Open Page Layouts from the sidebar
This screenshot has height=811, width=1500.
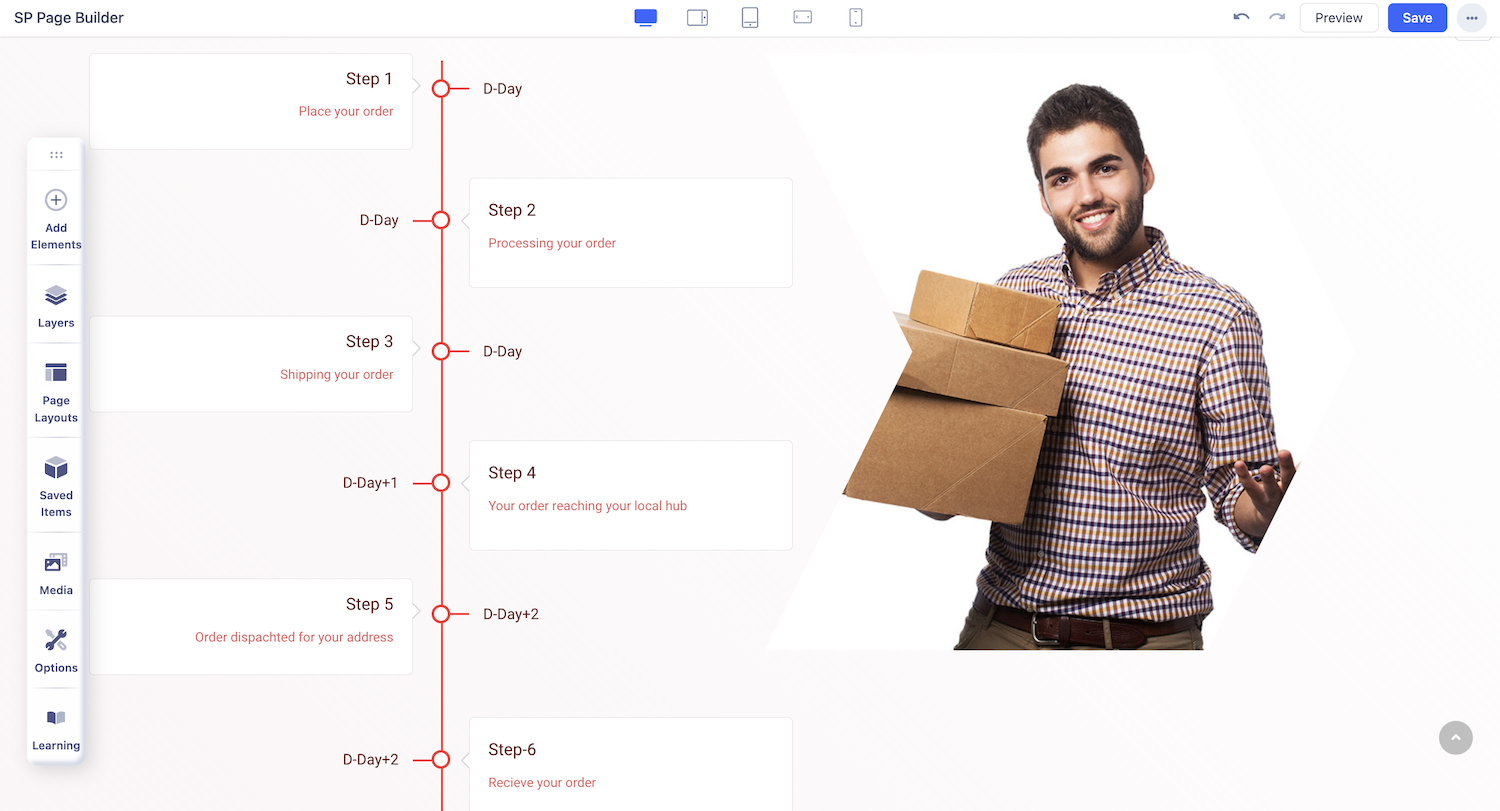56,393
